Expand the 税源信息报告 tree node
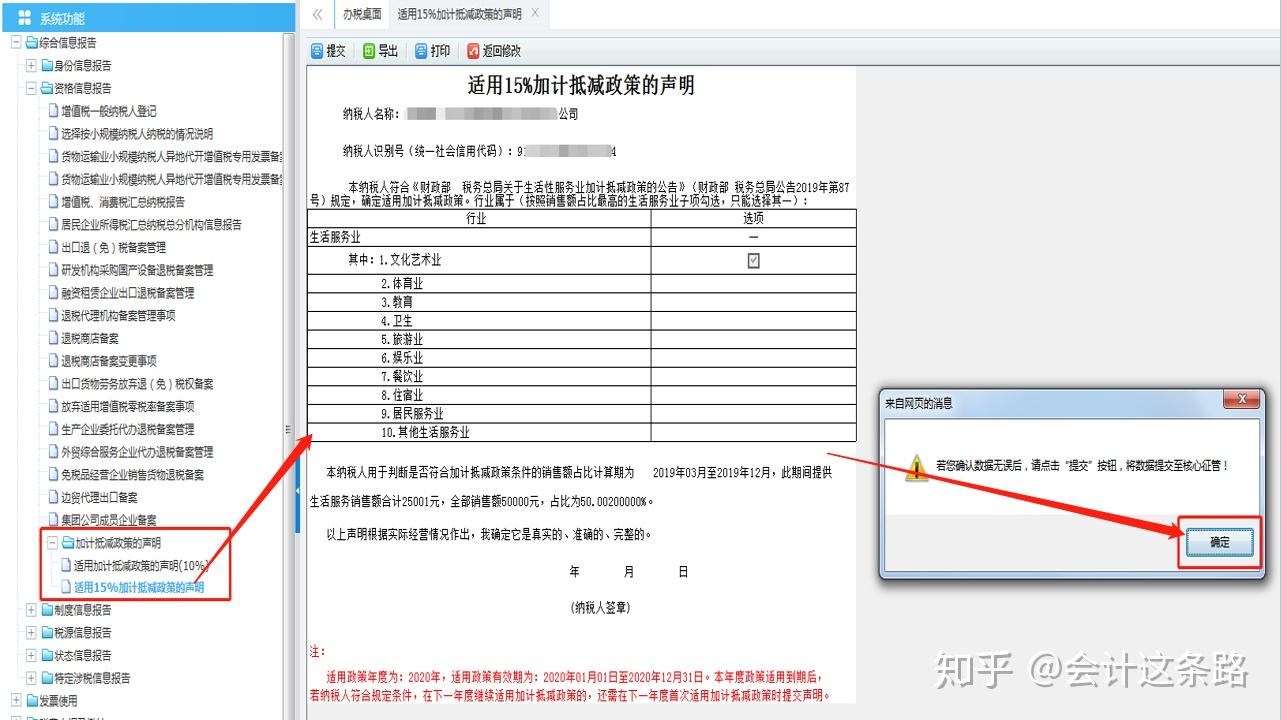1281x720 pixels. pos(31,632)
